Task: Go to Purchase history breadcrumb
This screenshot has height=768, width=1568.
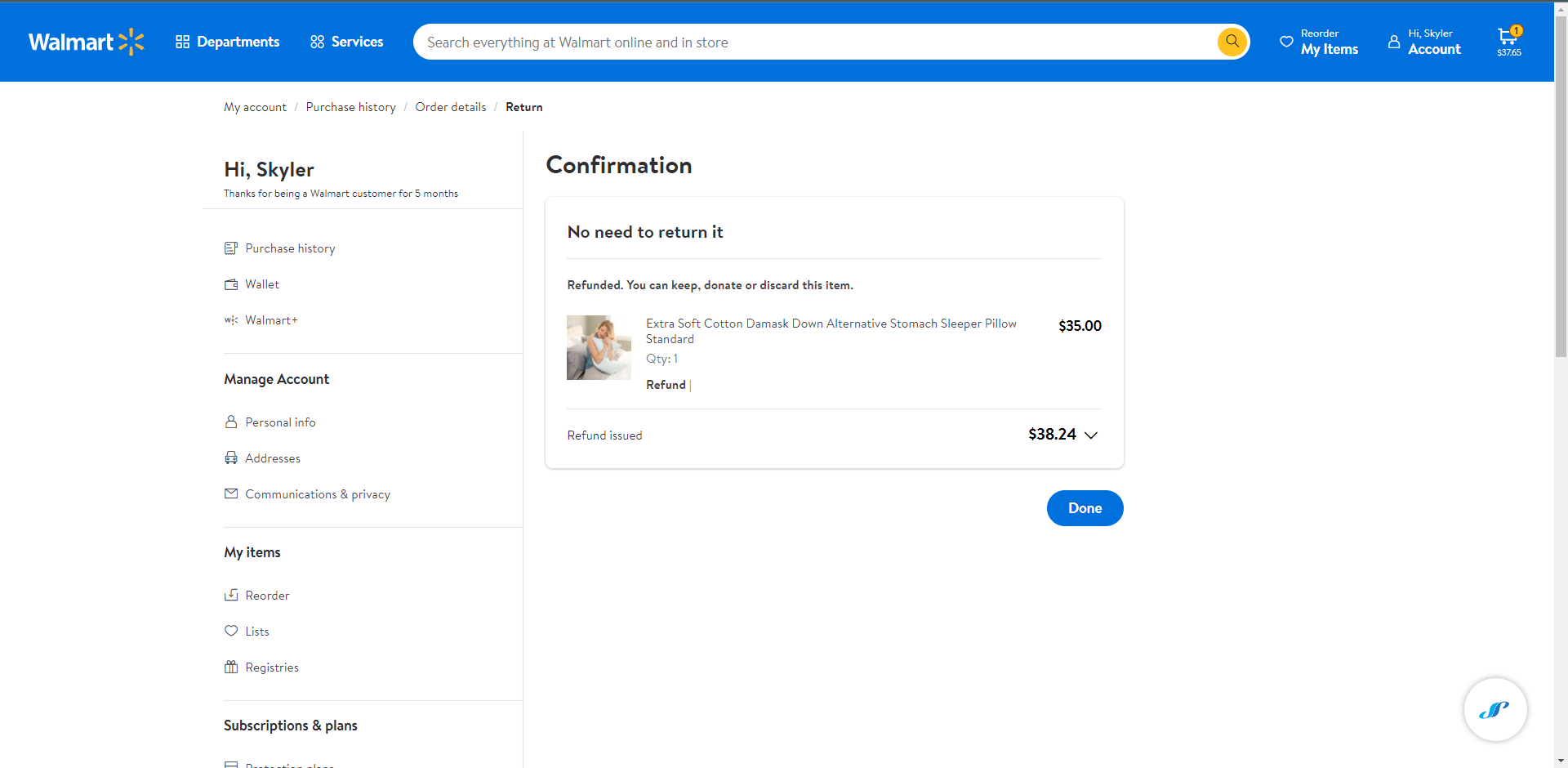Action: (x=351, y=107)
